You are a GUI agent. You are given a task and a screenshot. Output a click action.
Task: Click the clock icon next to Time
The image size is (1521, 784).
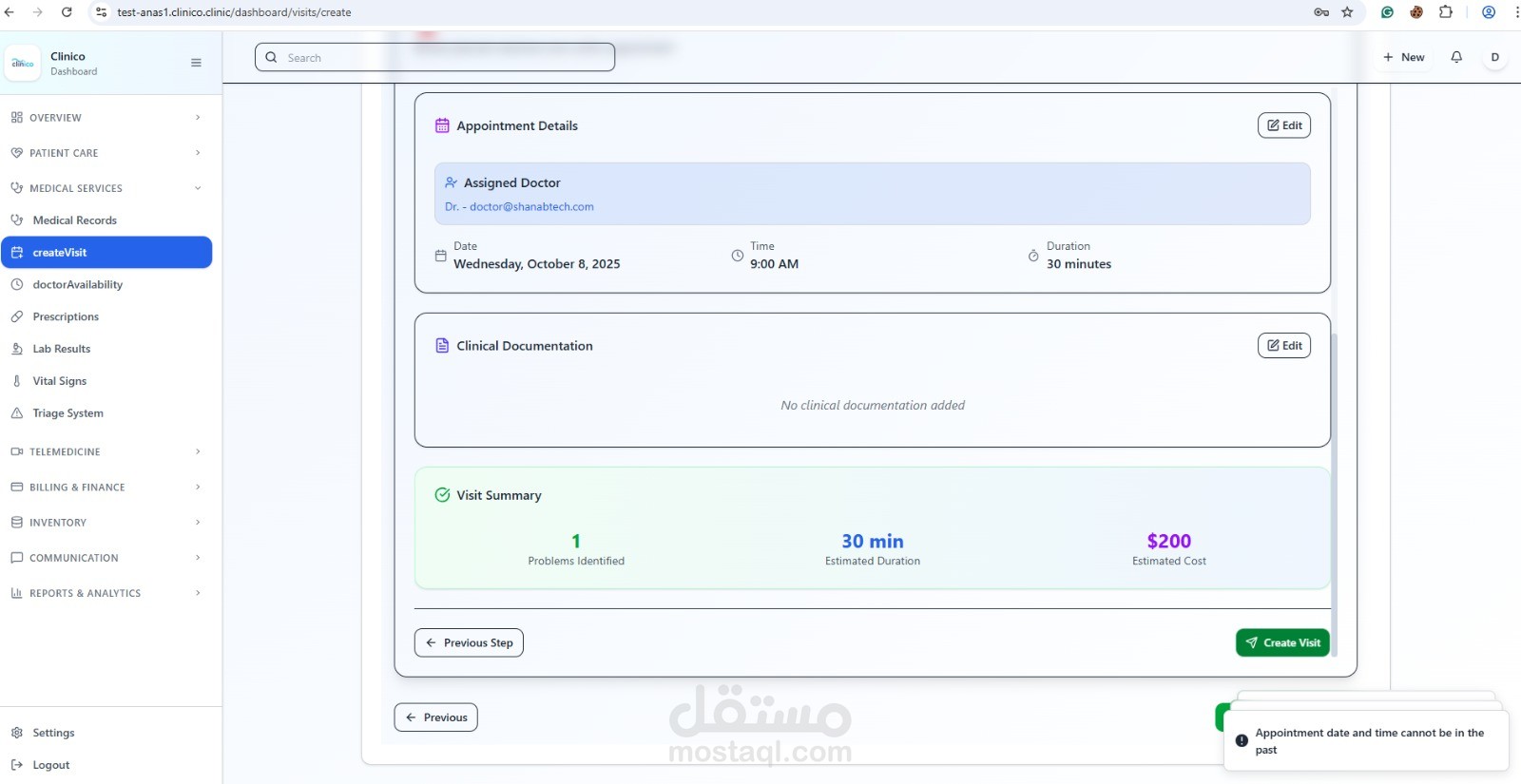tap(738, 256)
